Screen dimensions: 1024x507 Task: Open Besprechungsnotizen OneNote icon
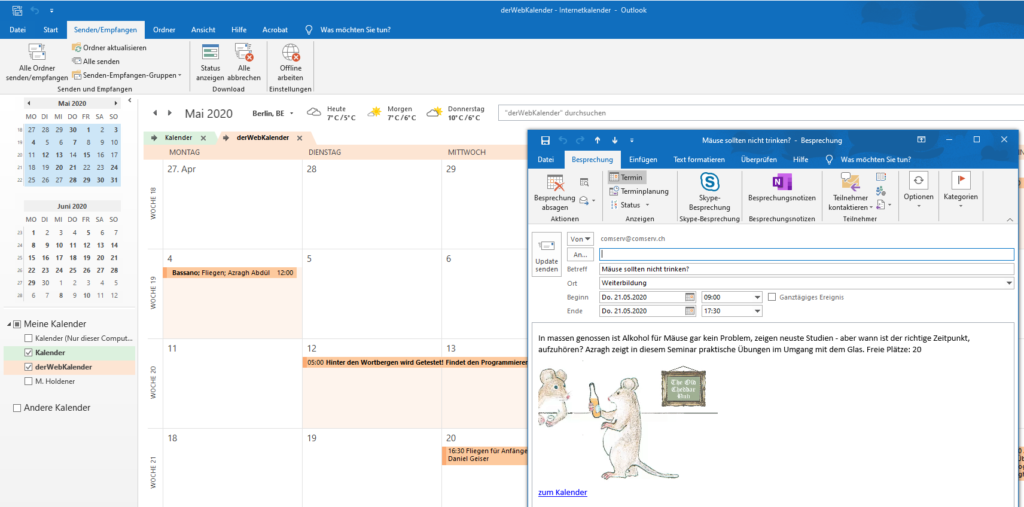[782, 190]
